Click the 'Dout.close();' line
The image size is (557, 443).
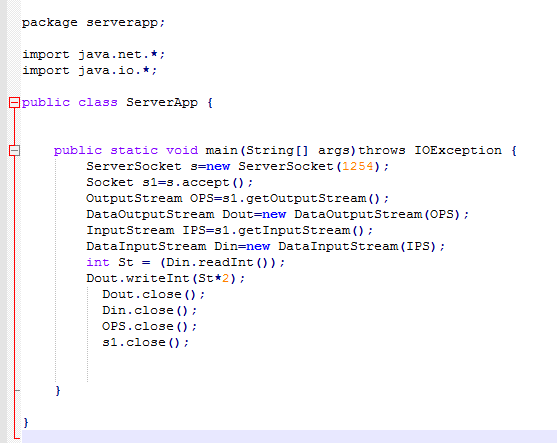click(153, 294)
